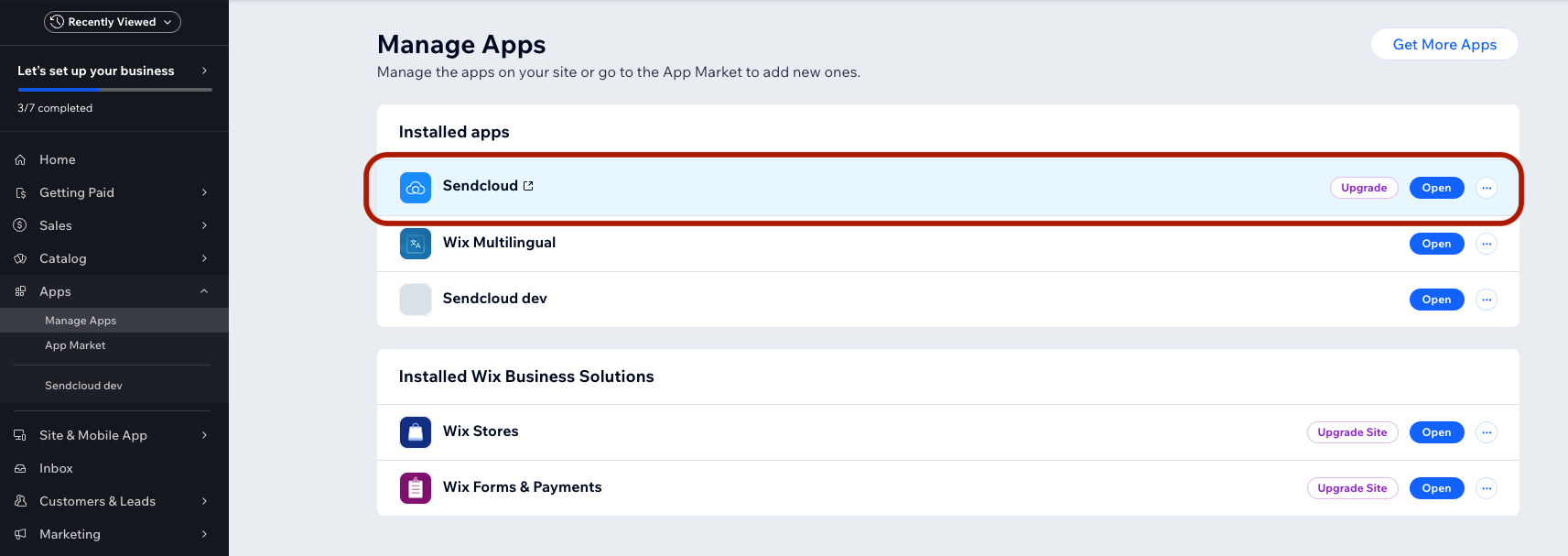This screenshot has height=556, width=1568.
Task: Click the Apps grid icon in sidebar
Action: coord(20,291)
